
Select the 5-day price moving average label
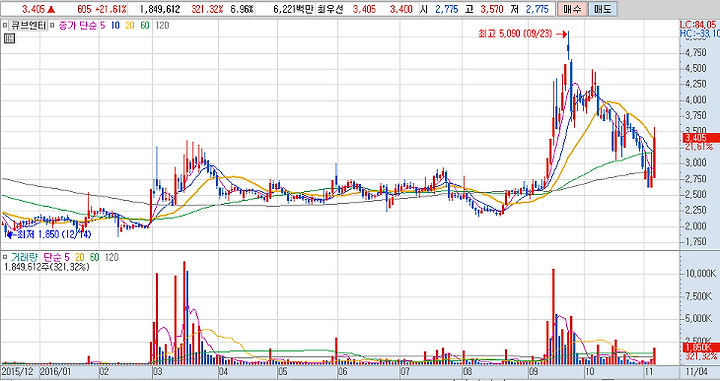[x=102, y=26]
